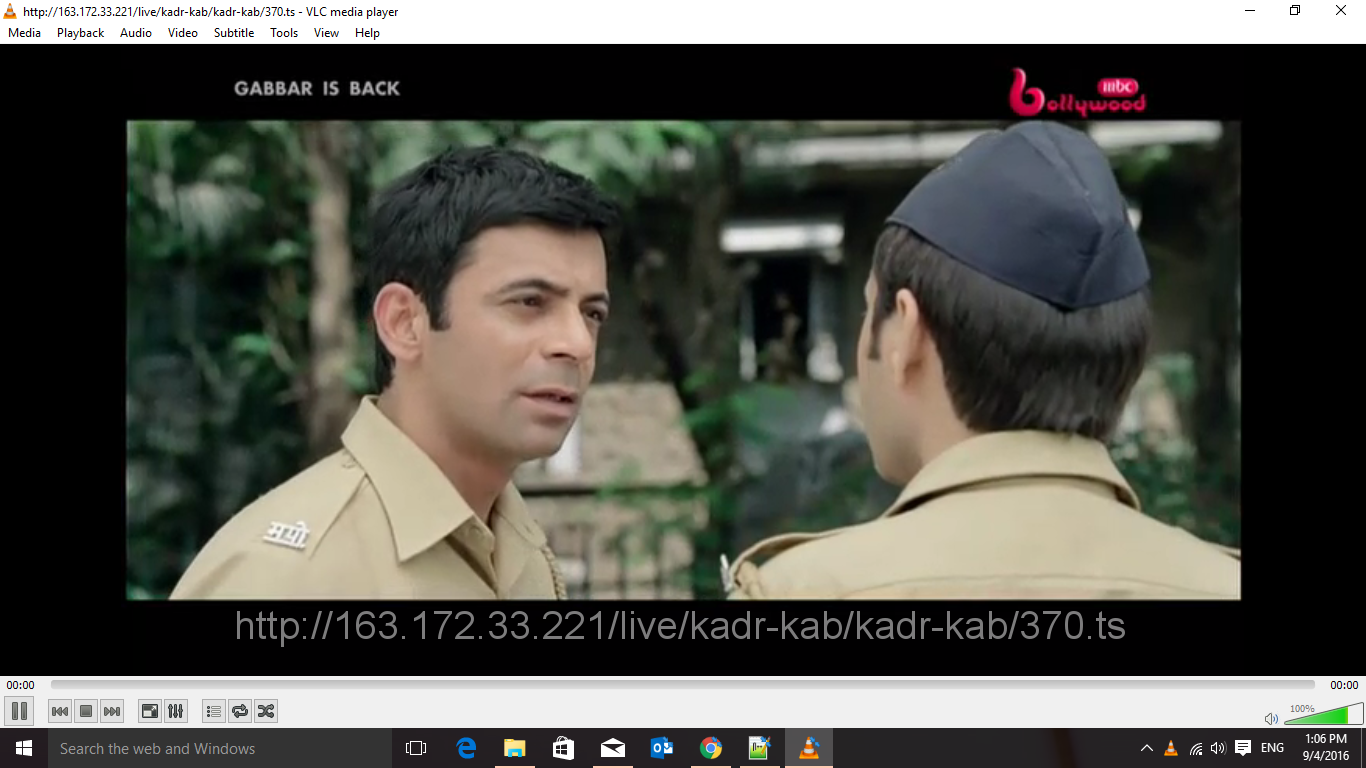This screenshot has height=768, width=1366.
Task: Set volume on the green volume slider
Action: point(1323,714)
